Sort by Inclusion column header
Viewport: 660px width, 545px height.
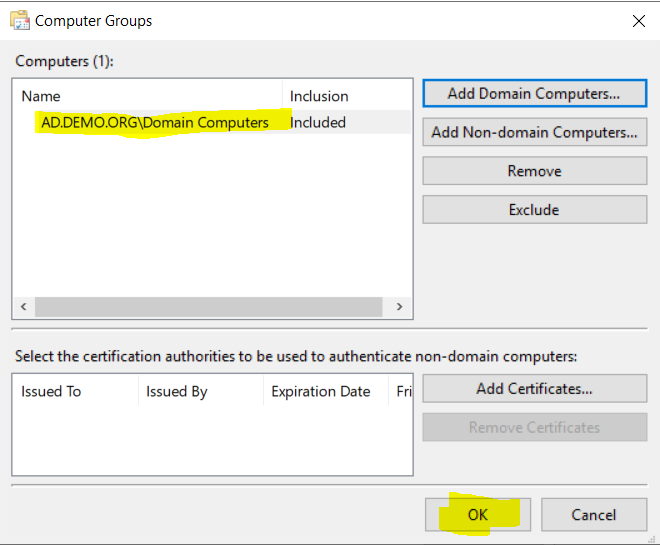click(347, 96)
